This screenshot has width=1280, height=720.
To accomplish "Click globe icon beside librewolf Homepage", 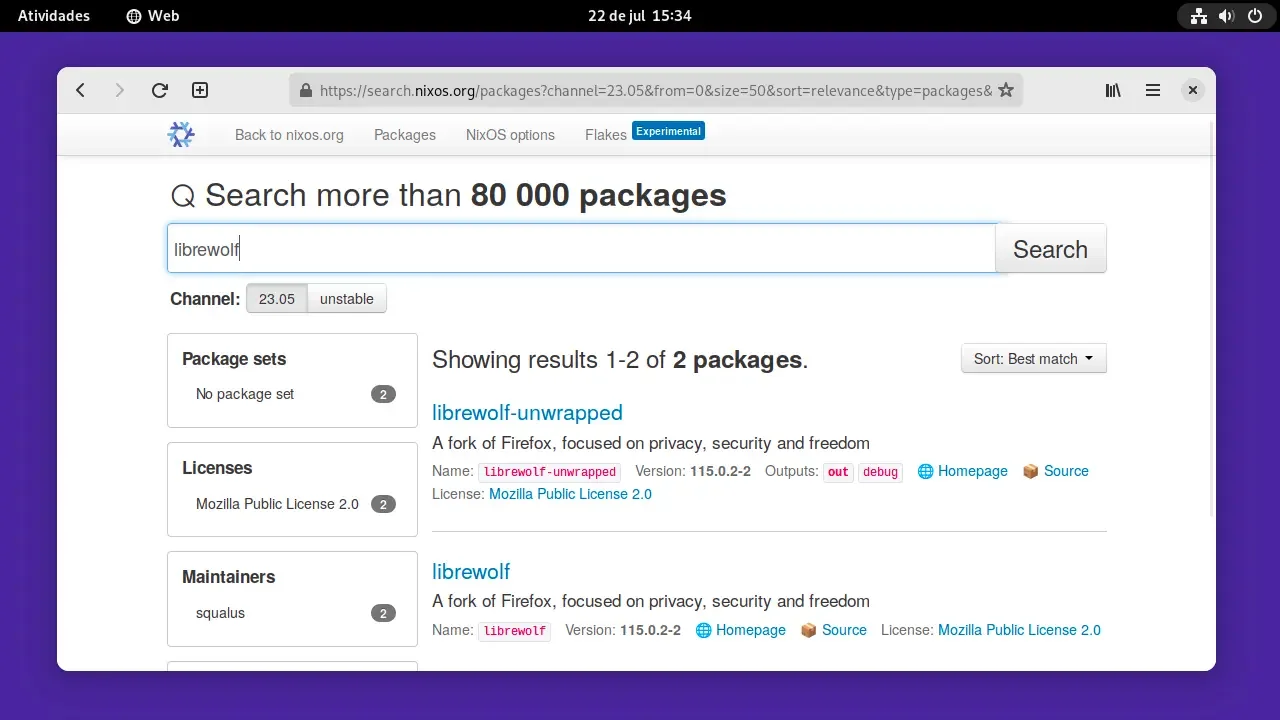I will point(703,630).
